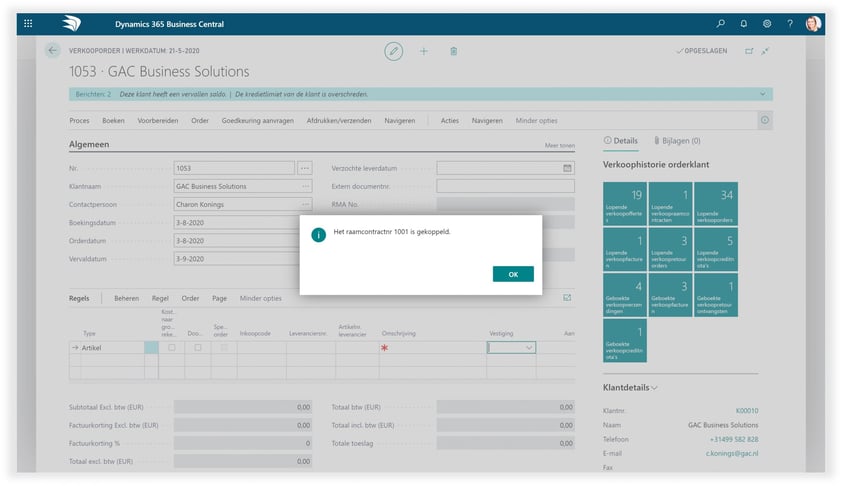842x486 pixels.
Task: Click OK in the raamcontract dialog
Action: pyautogui.click(x=513, y=274)
